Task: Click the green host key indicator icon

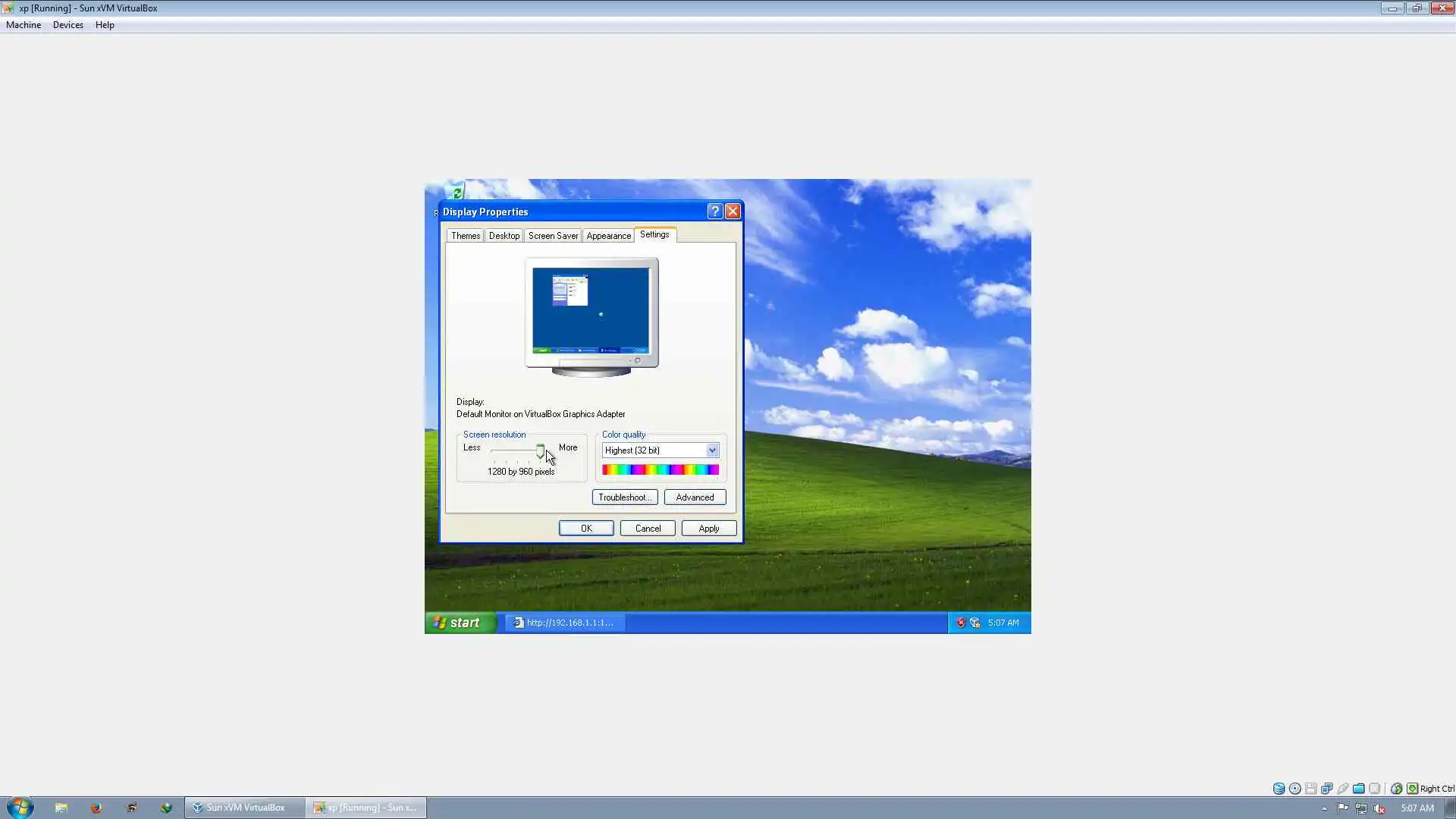Action: click(1412, 789)
